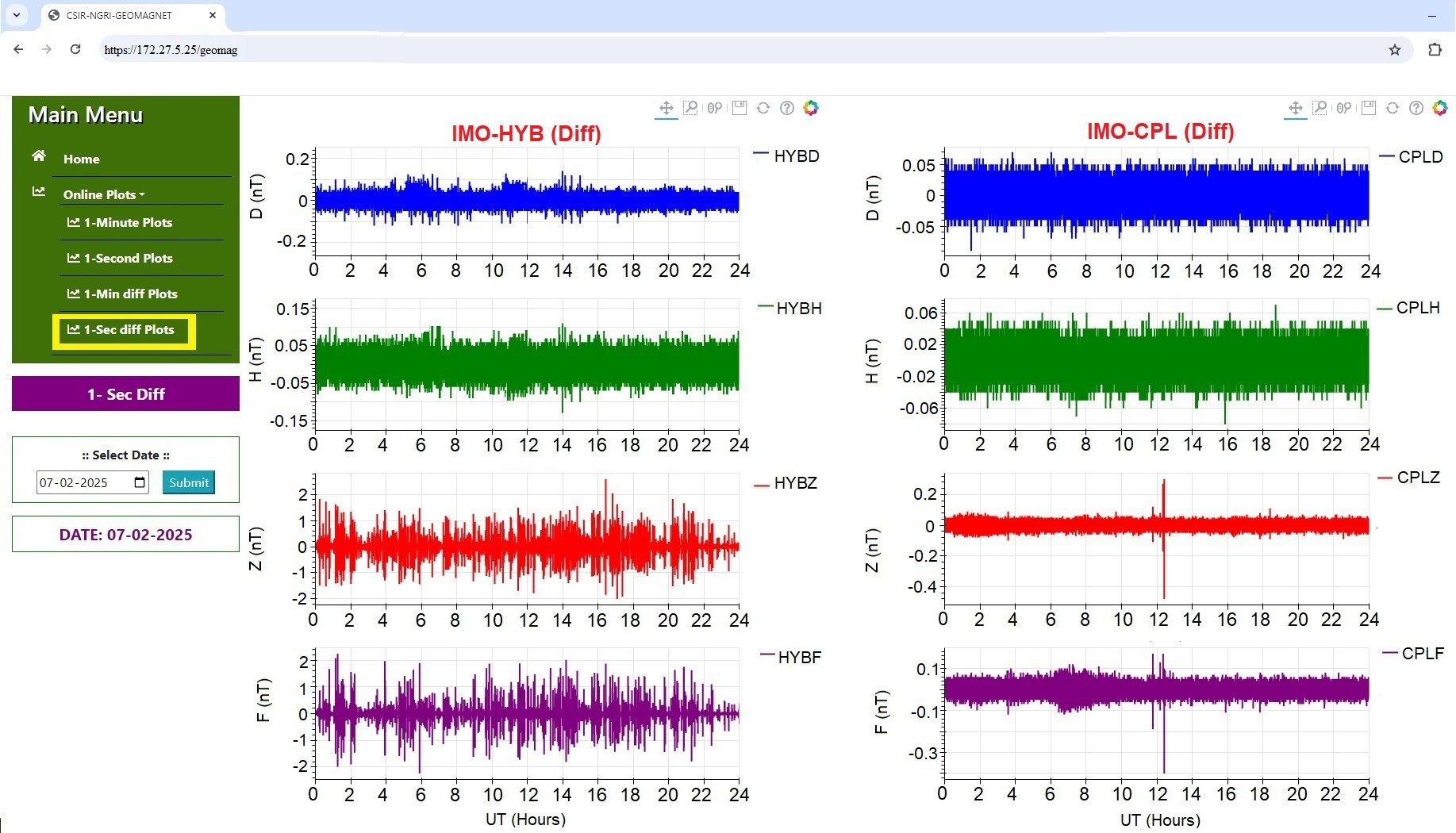
Task: Activate Box Zoom tool on the IMO-HYB toolbar
Action: click(x=690, y=108)
